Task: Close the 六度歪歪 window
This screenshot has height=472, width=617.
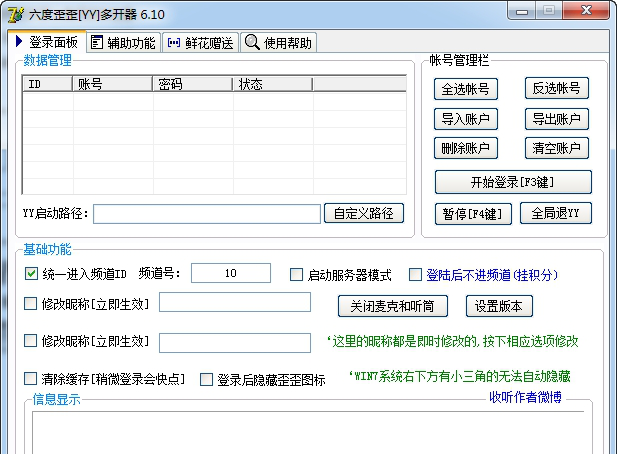Action: [586, 10]
